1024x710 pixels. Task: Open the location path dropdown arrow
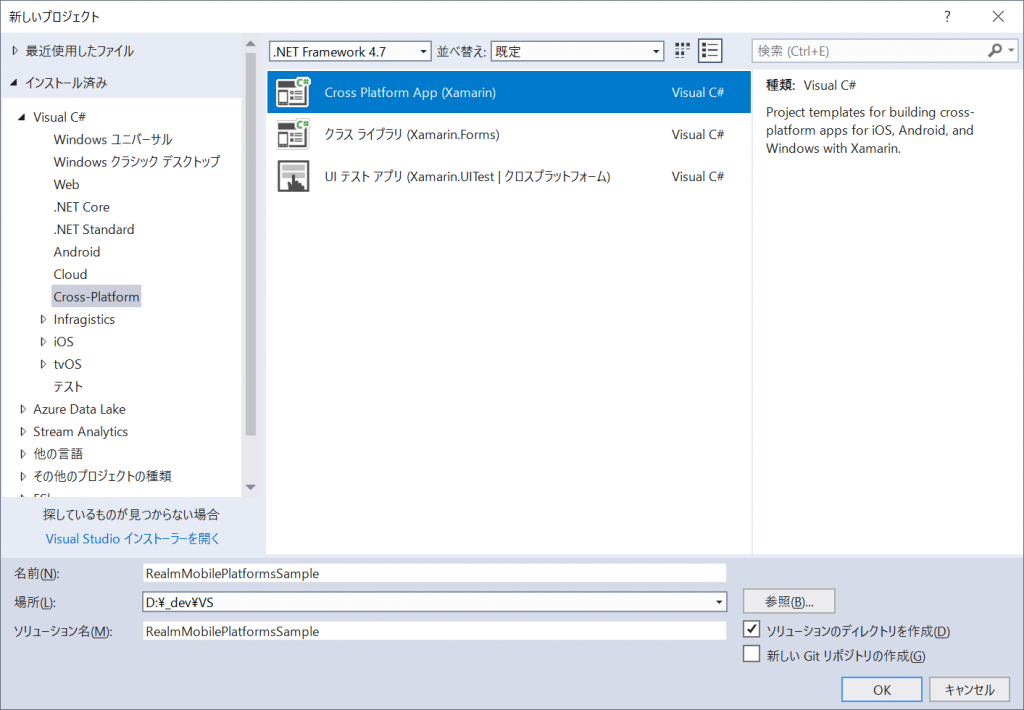718,602
